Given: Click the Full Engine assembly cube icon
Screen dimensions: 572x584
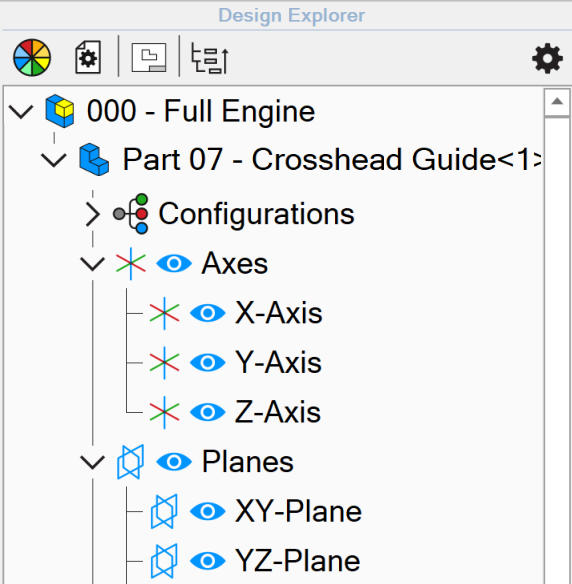Looking at the screenshot, I should pyautogui.click(x=60, y=111).
